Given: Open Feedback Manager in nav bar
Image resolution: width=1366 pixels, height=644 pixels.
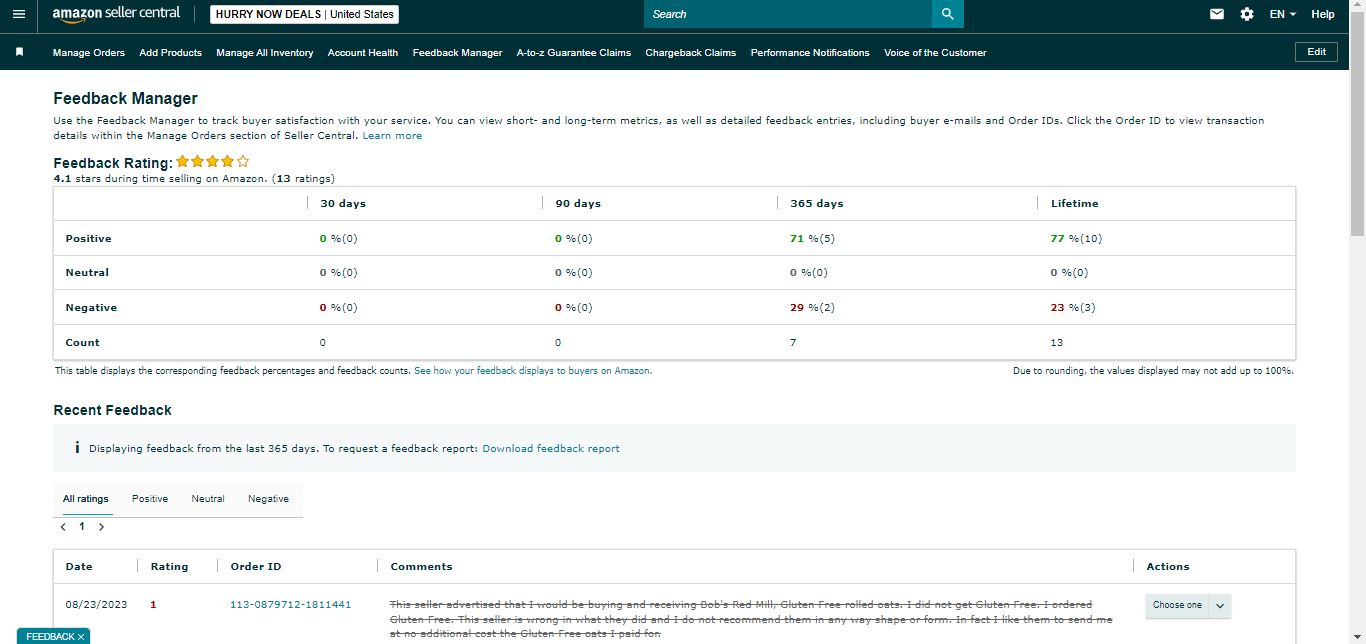Looking at the screenshot, I should [457, 52].
